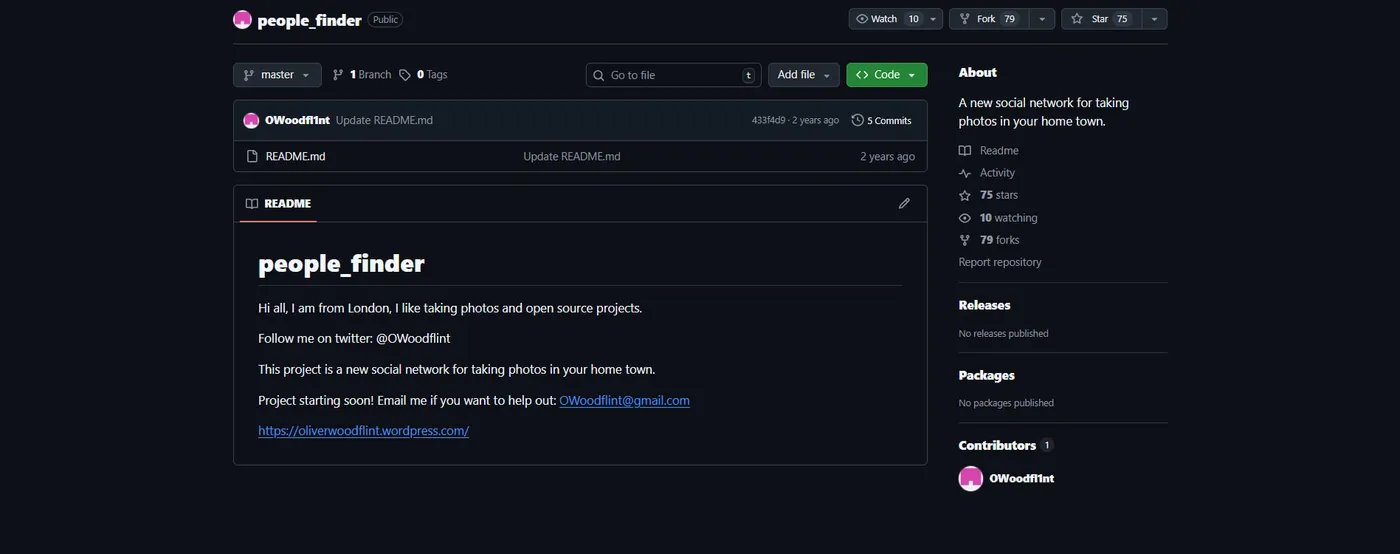Open the Readme link in About sidebar
The image size is (1400, 554).
(x=989, y=151)
